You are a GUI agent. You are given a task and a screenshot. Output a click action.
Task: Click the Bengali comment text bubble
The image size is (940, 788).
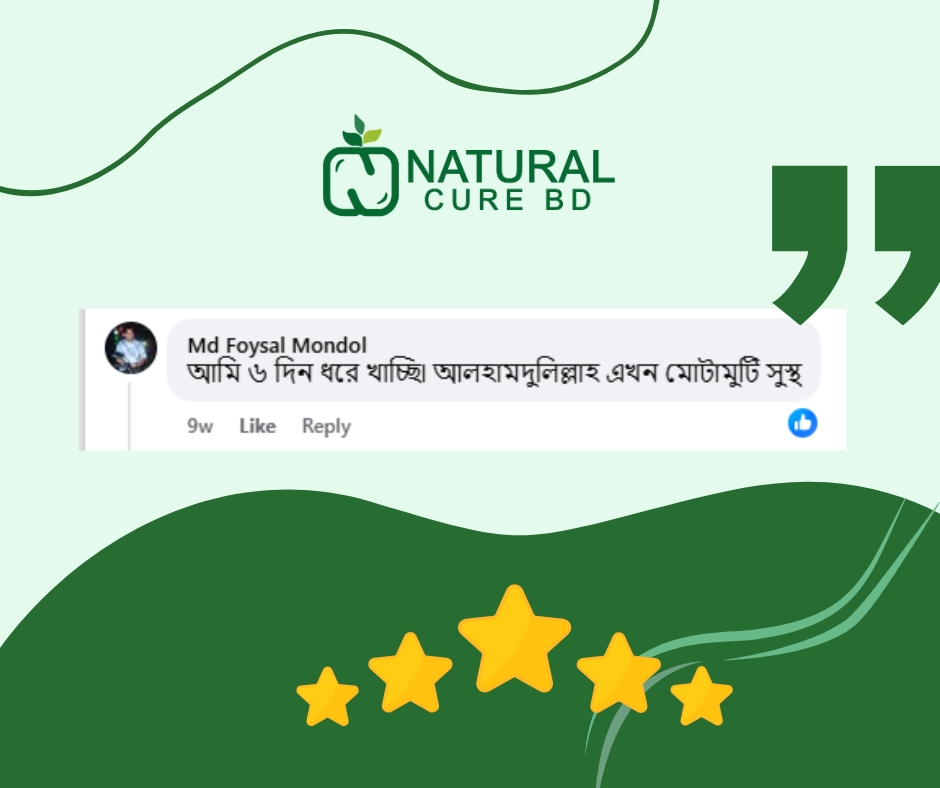(494, 360)
